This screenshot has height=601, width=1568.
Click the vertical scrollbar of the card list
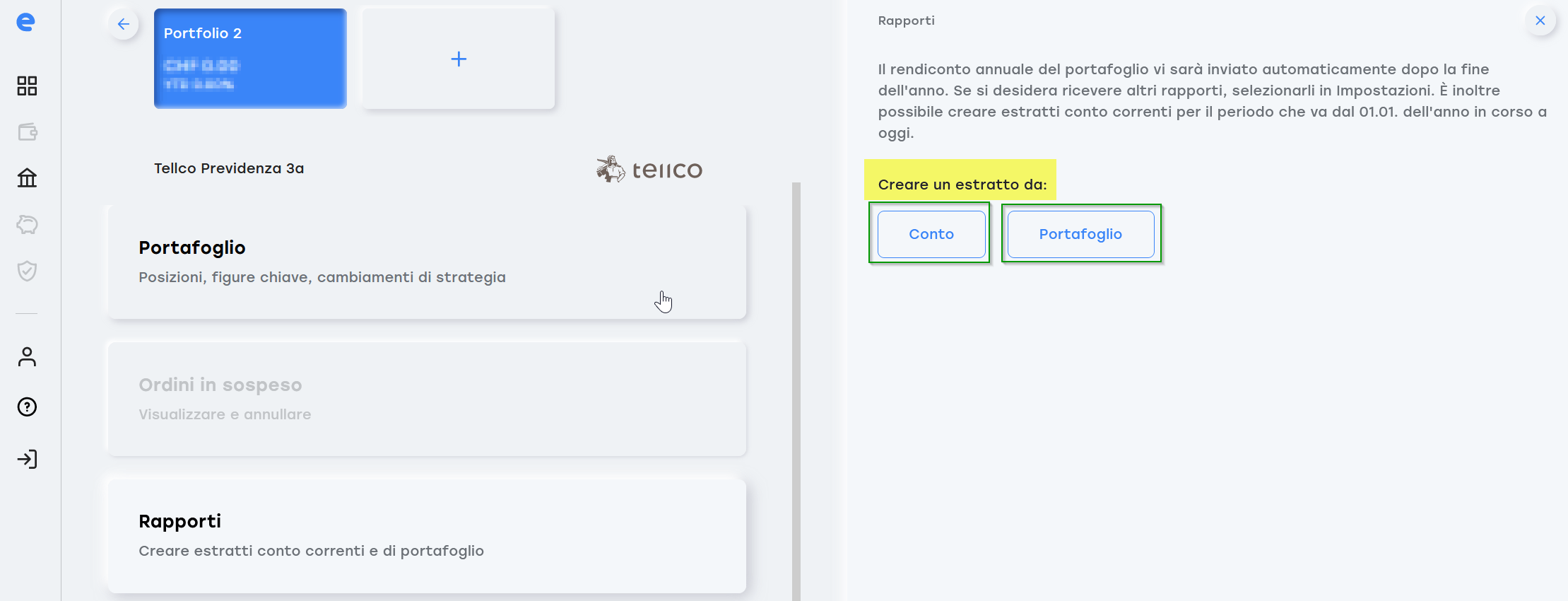click(x=796, y=392)
